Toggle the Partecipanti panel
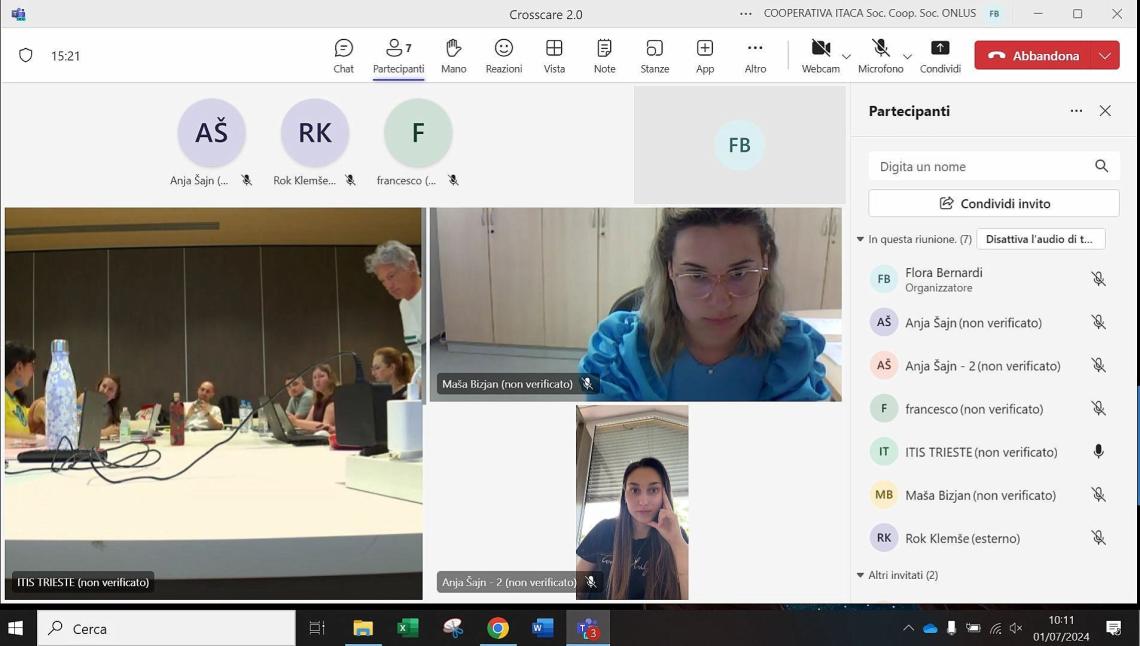 point(398,56)
